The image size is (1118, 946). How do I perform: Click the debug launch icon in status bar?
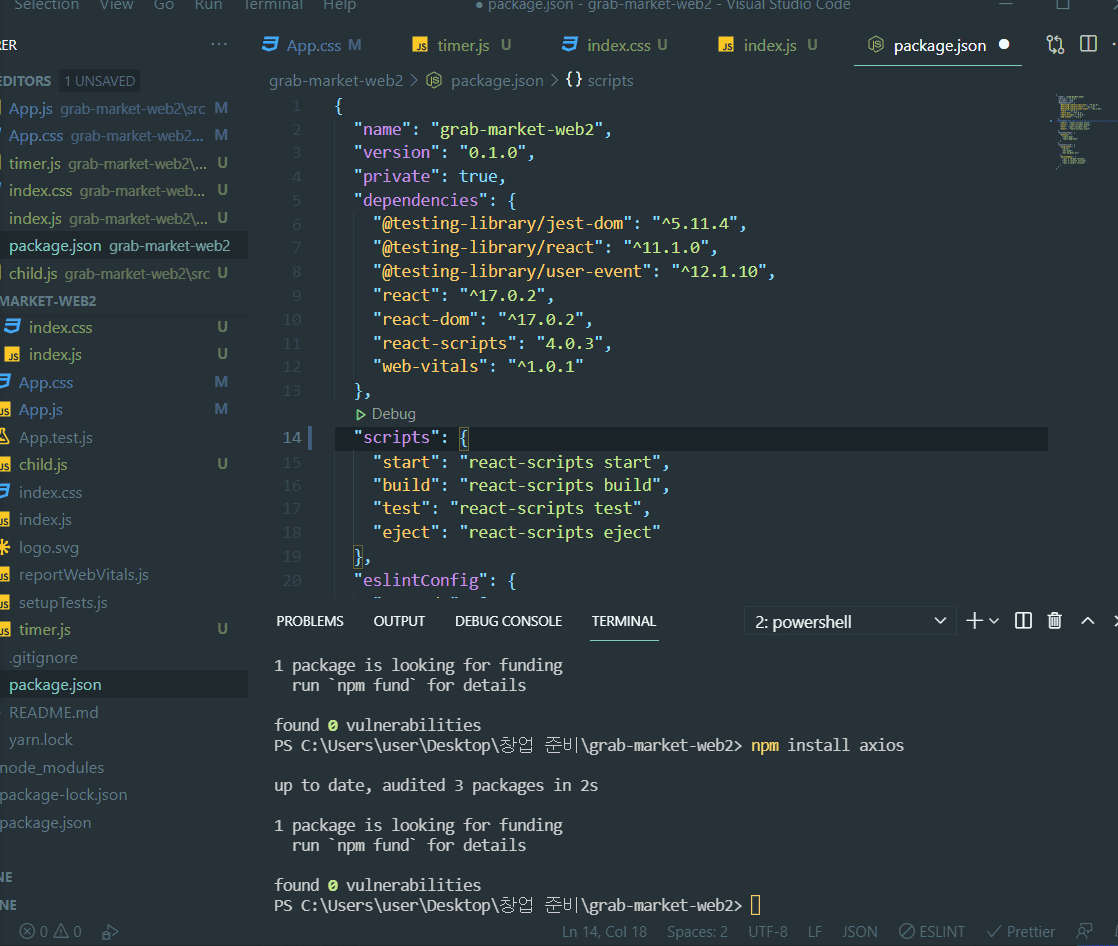[109, 932]
